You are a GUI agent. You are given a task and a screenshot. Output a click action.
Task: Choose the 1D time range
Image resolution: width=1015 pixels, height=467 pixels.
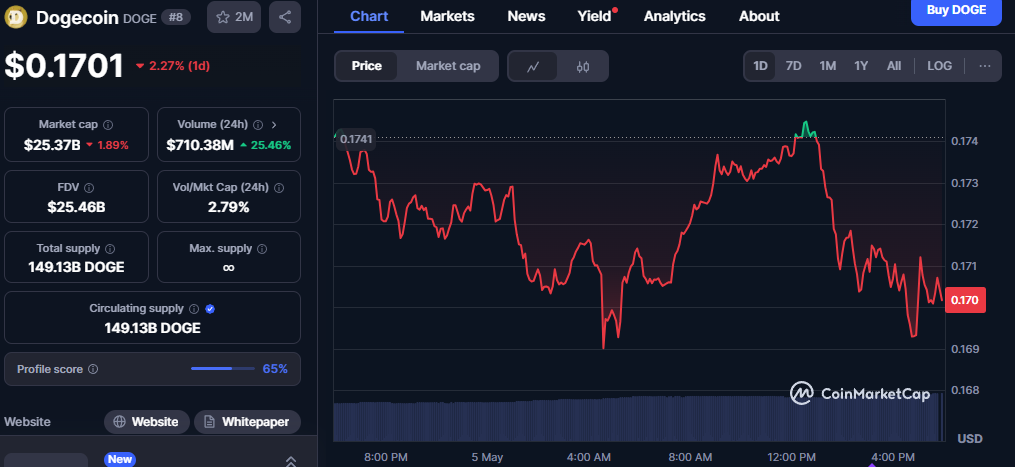click(x=760, y=65)
